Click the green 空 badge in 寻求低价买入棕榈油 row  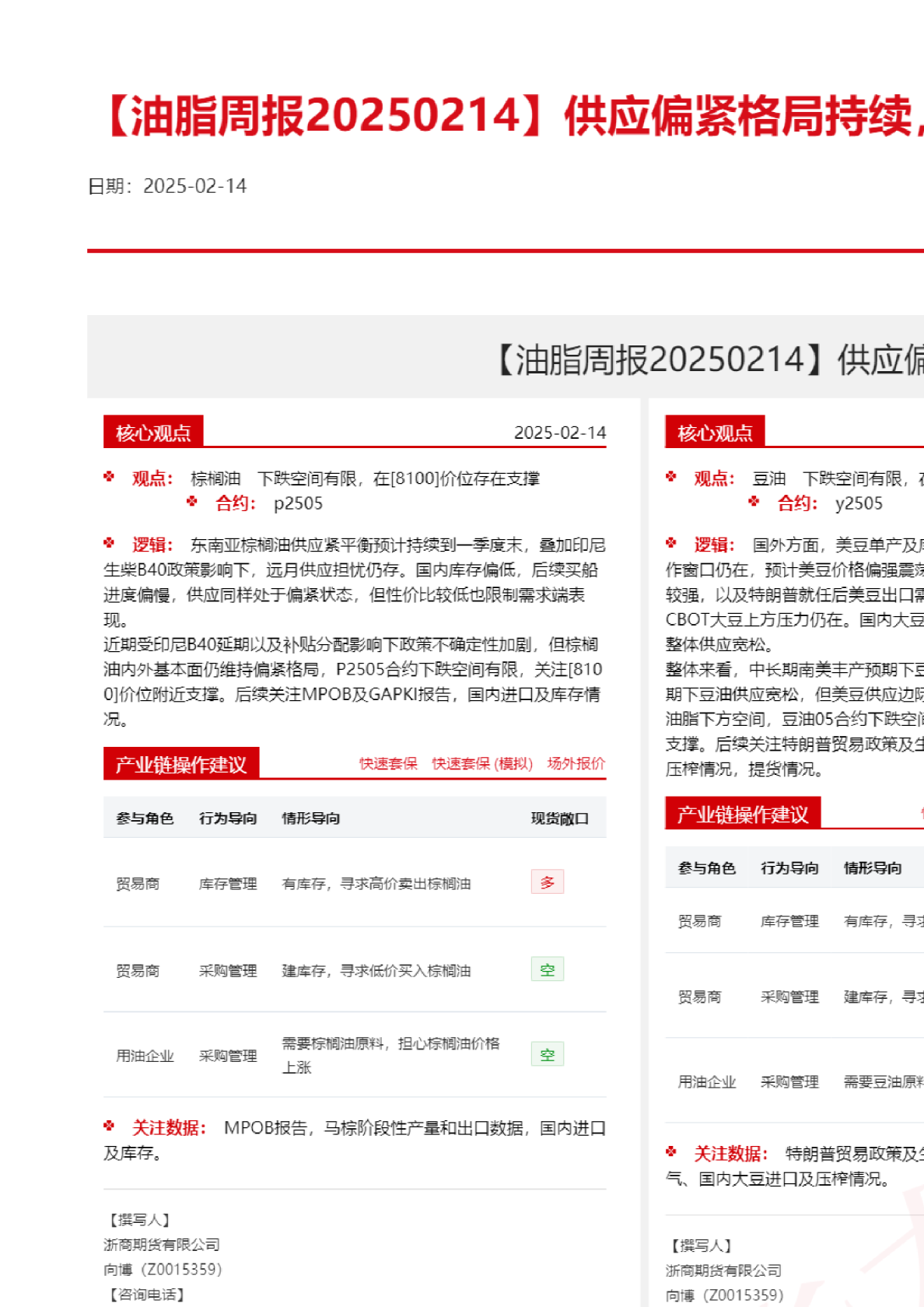pos(548,969)
